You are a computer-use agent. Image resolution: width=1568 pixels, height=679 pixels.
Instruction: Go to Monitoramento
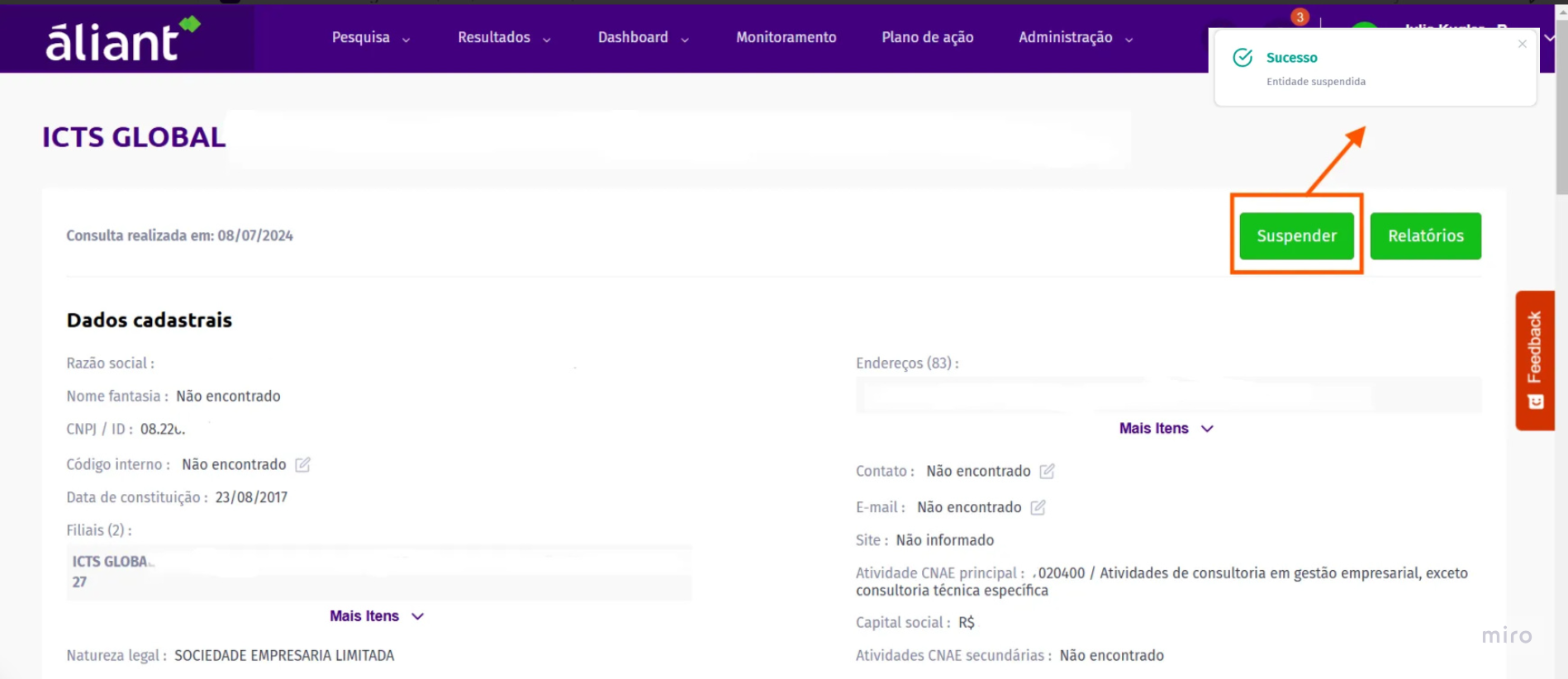[786, 37]
